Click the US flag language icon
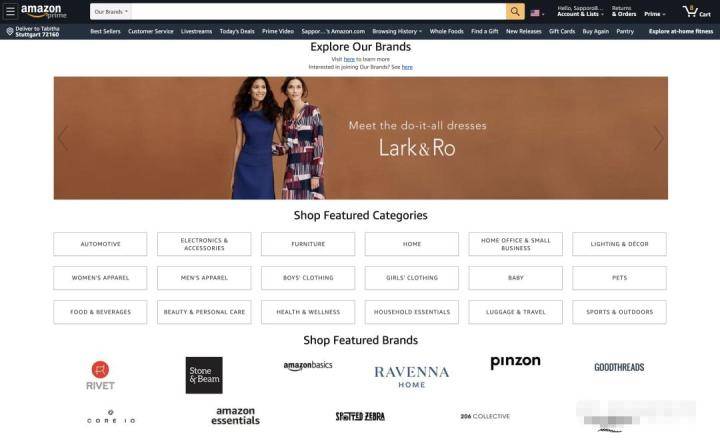This screenshot has width=720, height=443. 535,13
